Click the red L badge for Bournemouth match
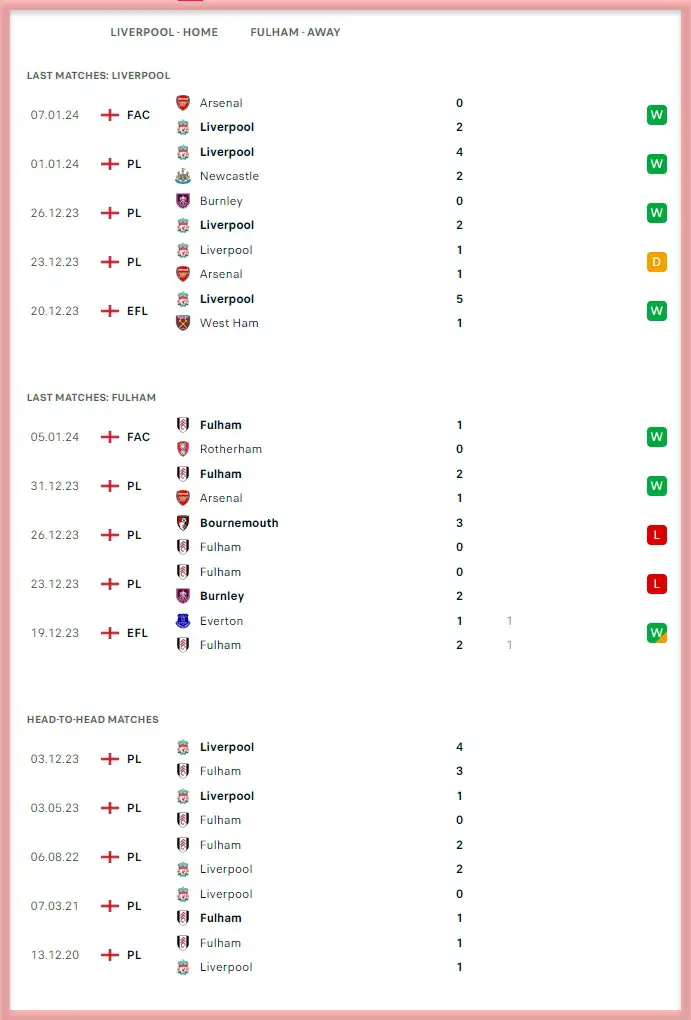The width and height of the screenshot is (691, 1020). point(656,535)
